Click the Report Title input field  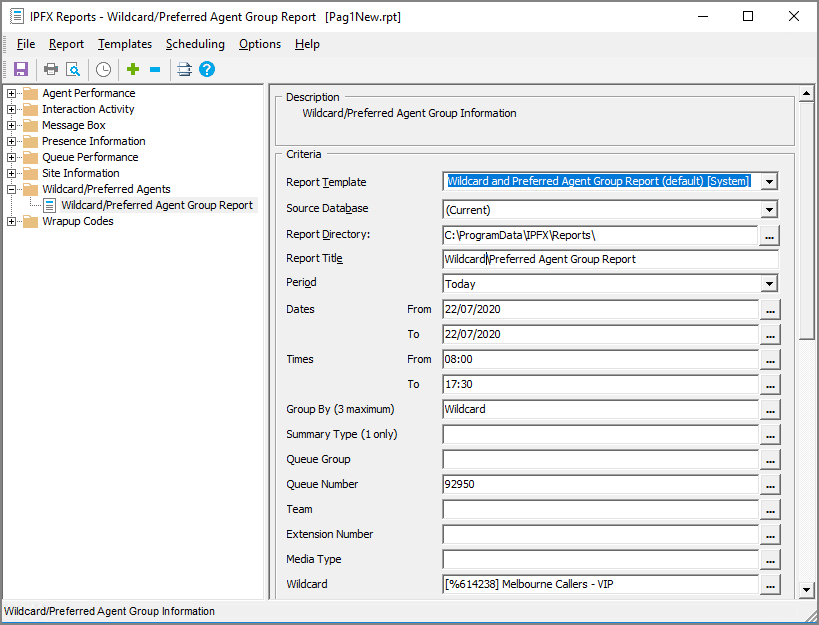click(610, 260)
